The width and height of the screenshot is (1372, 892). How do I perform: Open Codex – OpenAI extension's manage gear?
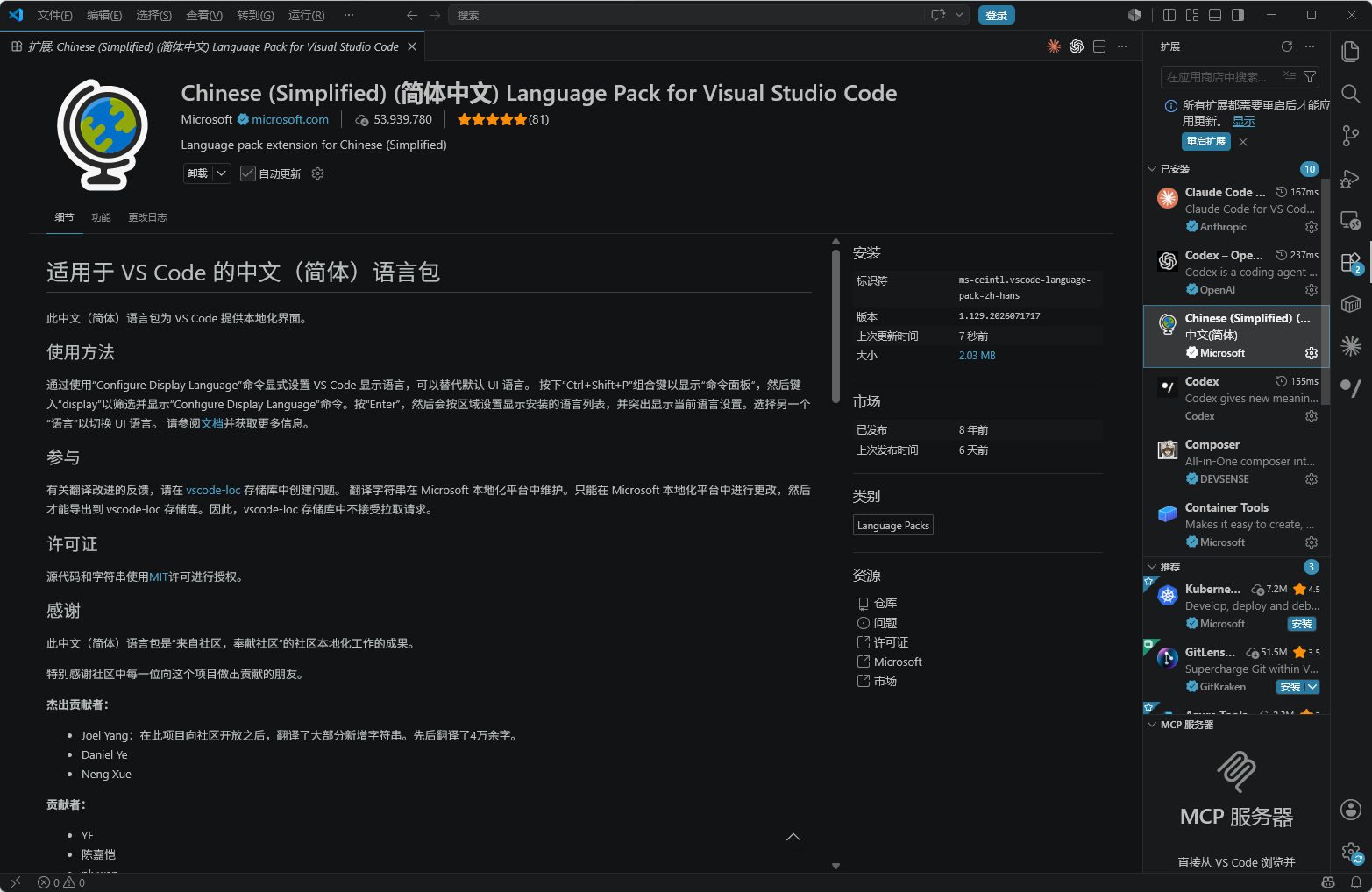[1312, 290]
